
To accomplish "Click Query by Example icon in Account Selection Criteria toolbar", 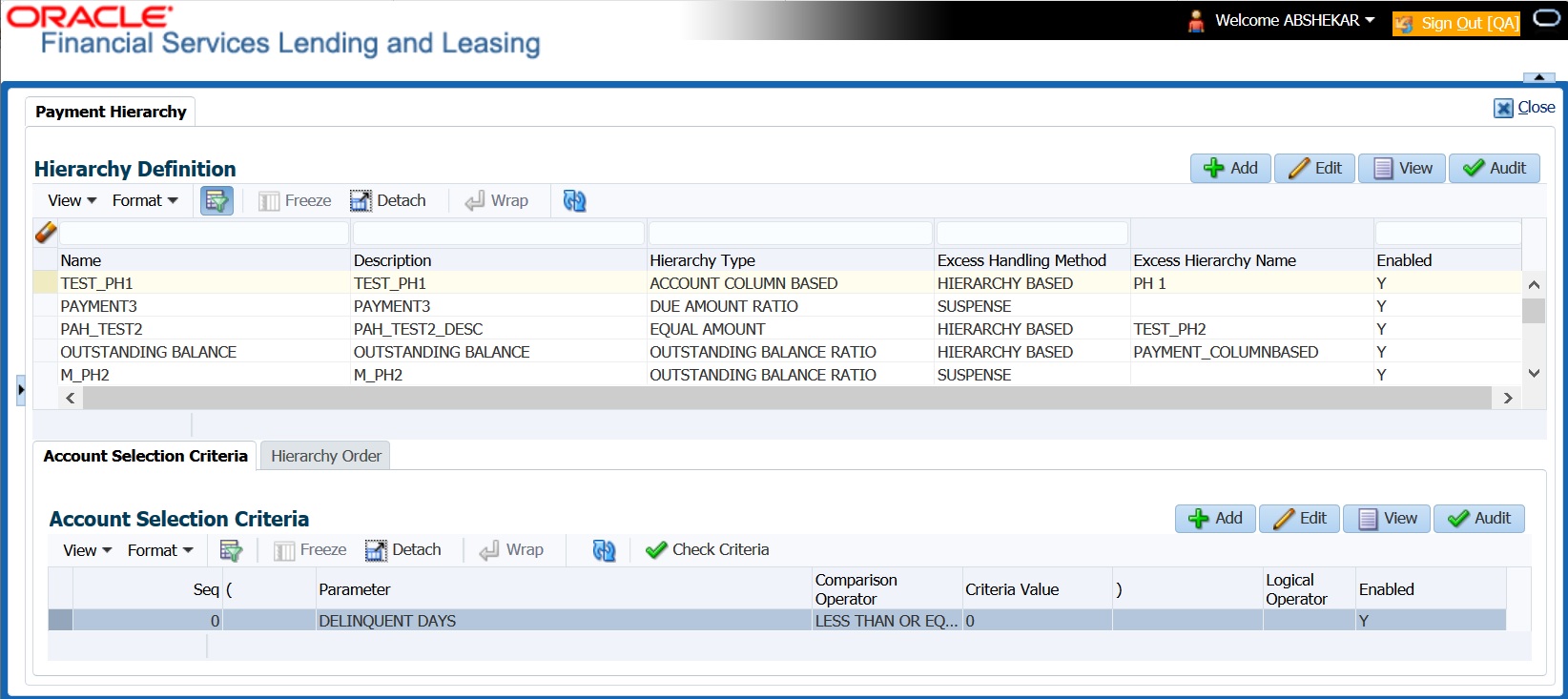I will click(x=231, y=550).
